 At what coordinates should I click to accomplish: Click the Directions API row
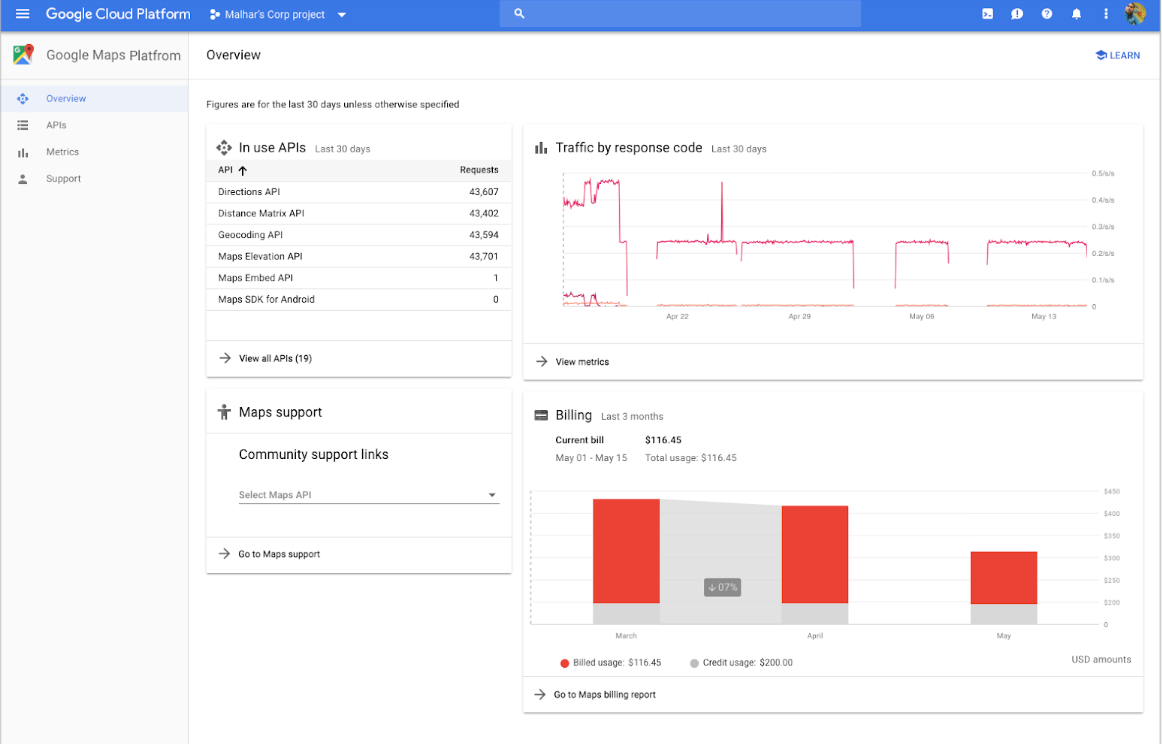pos(359,192)
